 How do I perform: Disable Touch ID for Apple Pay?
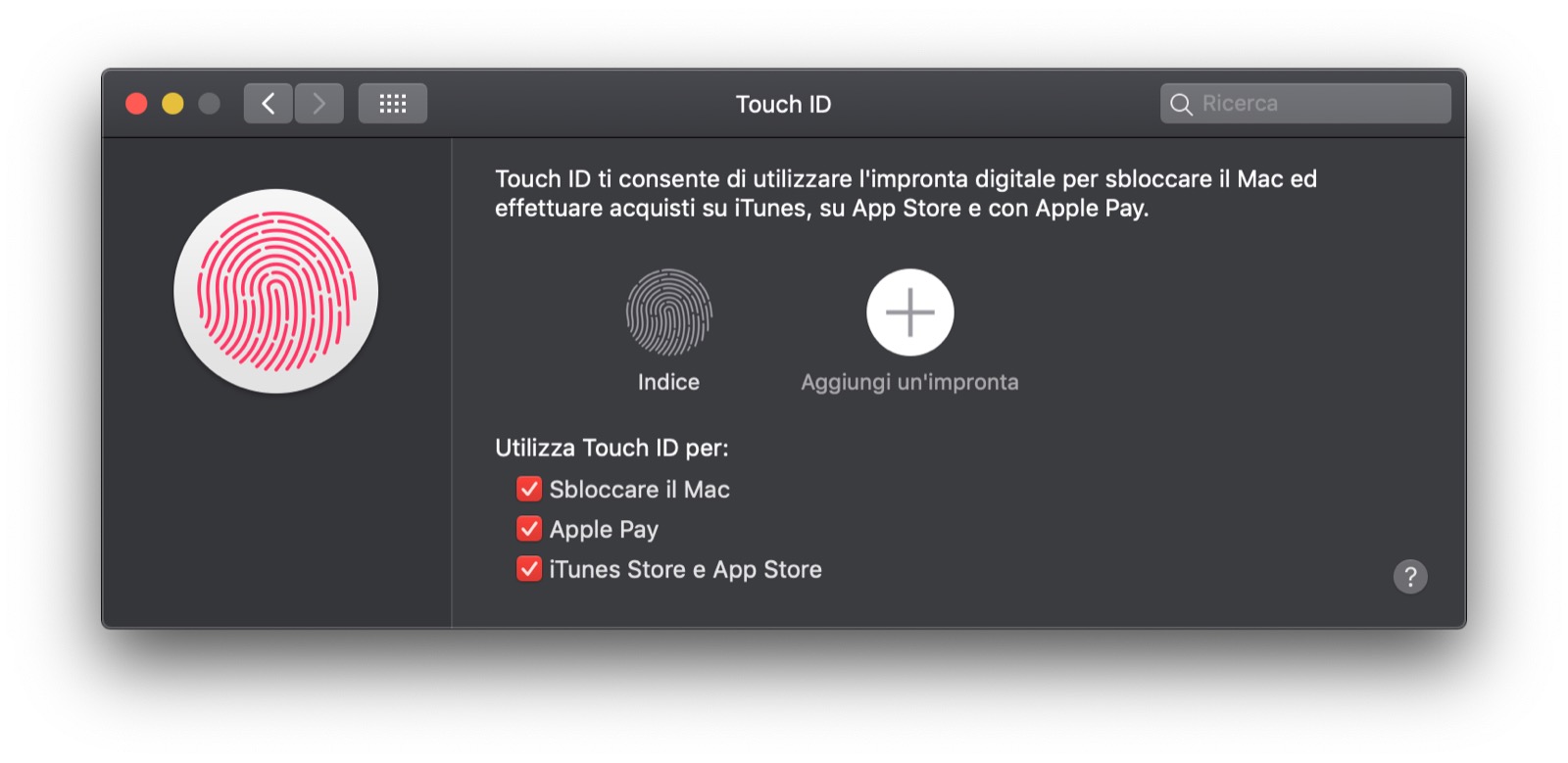tap(529, 529)
